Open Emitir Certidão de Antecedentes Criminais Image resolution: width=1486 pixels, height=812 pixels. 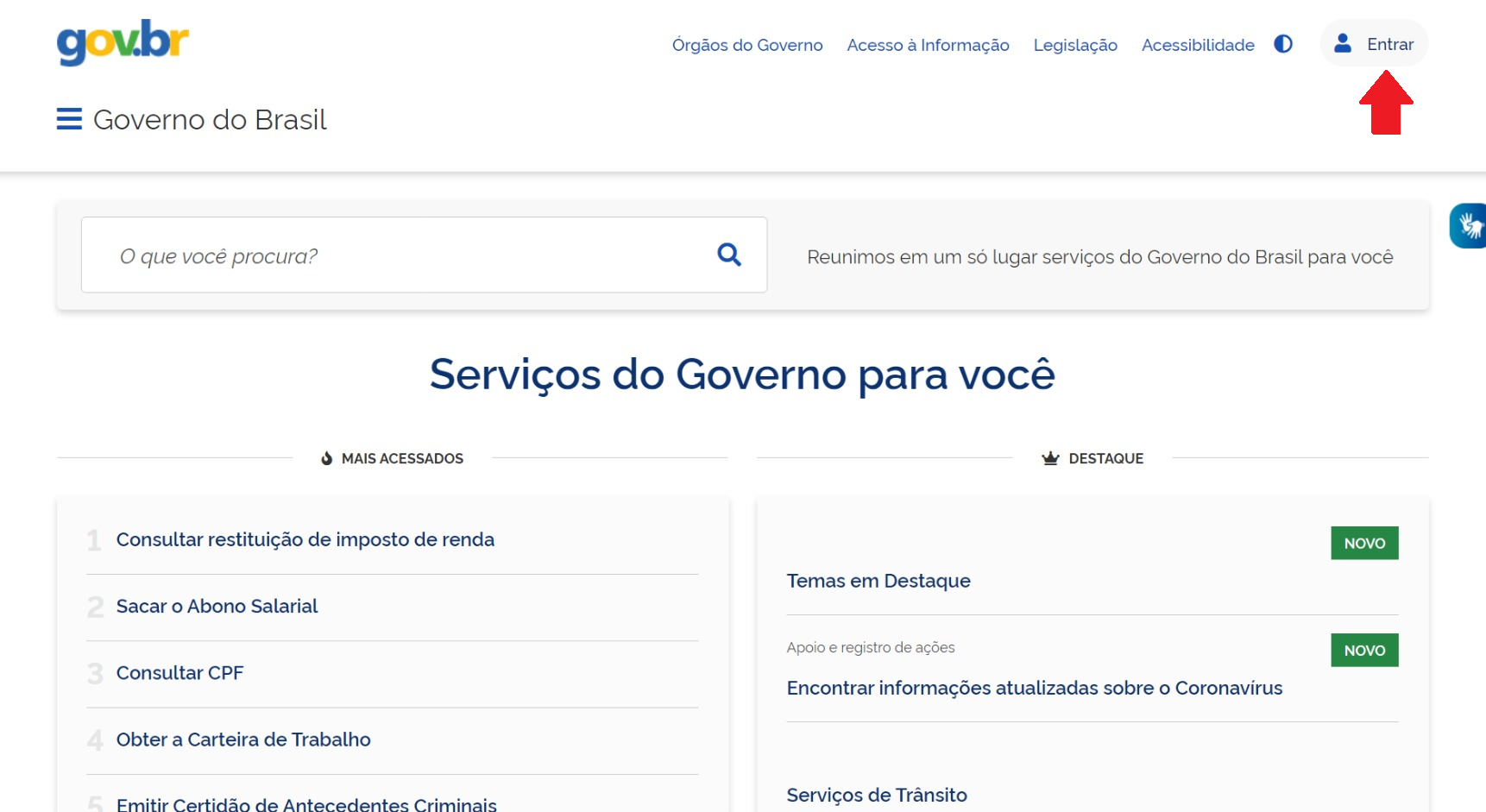306,804
